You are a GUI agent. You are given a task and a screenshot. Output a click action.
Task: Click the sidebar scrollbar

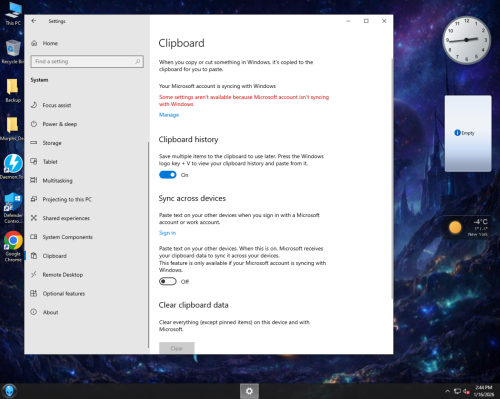(x=148, y=245)
